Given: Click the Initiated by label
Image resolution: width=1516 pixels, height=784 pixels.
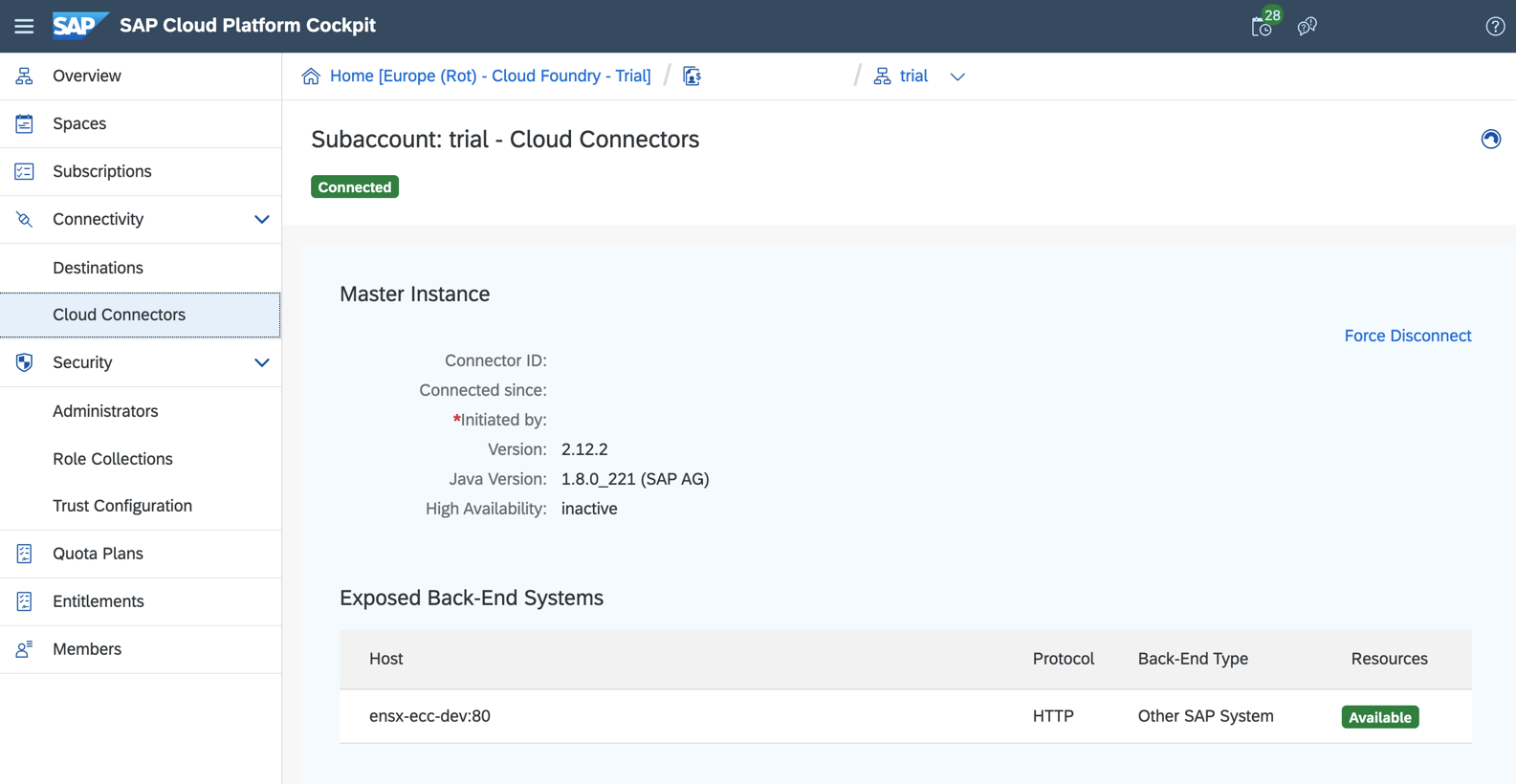Looking at the screenshot, I should (x=499, y=420).
